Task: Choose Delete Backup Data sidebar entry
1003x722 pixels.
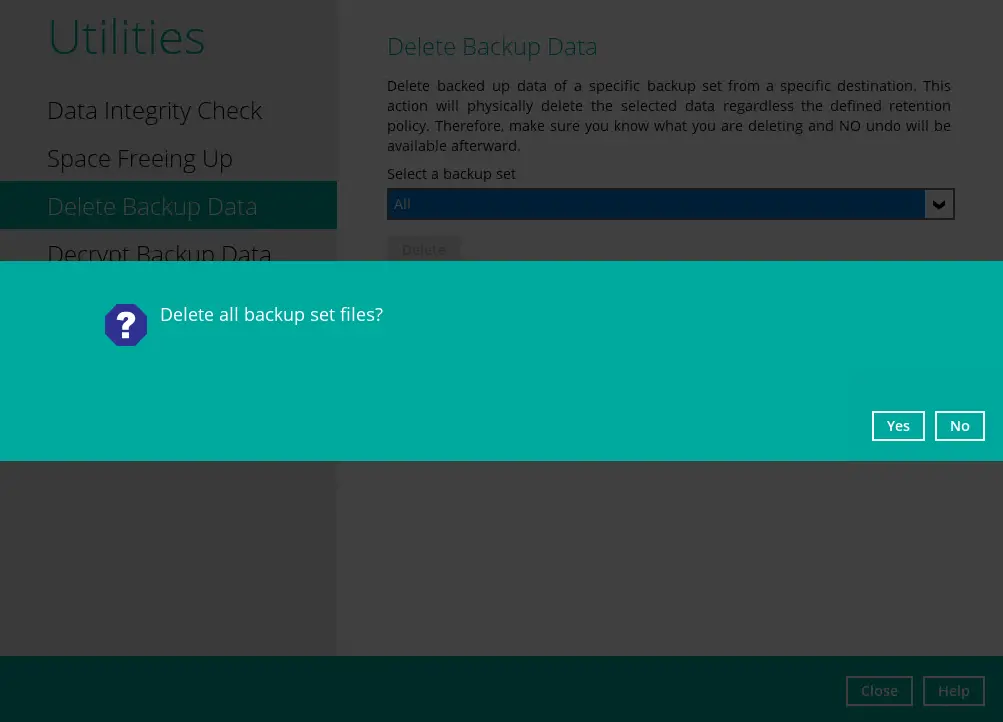Action: coord(152,206)
